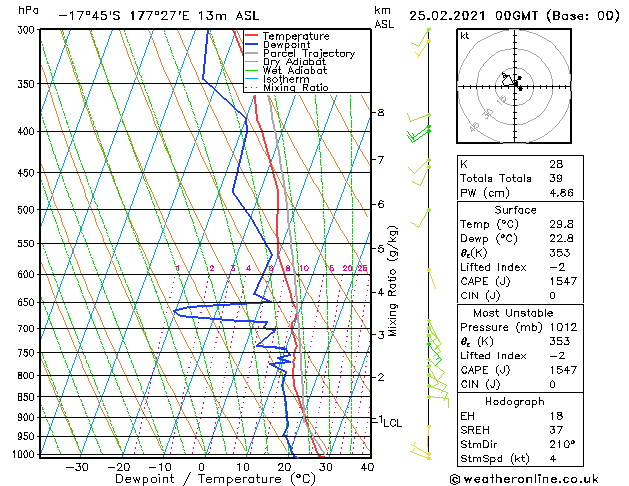Screen dimensions: 629x486
Task: Click the dry dewpoint spike near 670 hPa
Action: (176, 312)
